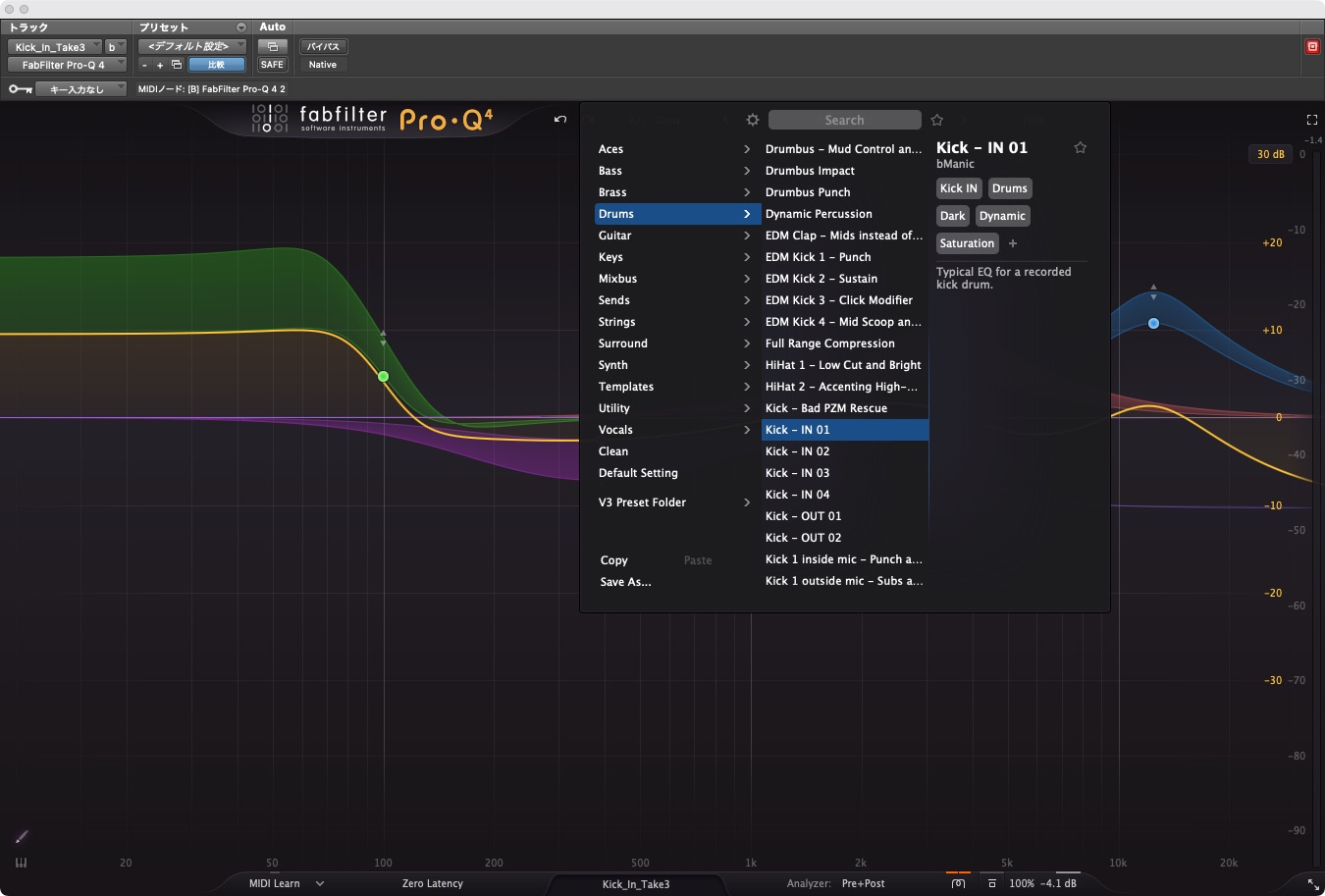Select HiHat 1 - Low Cut and Bright
Image resolution: width=1325 pixels, height=896 pixels.
845,365
